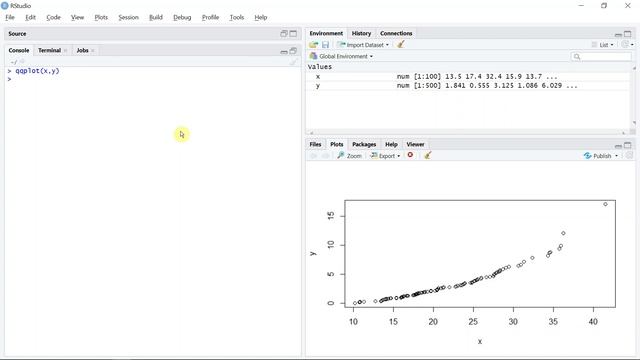Close the Jobs tab

pos(93,51)
